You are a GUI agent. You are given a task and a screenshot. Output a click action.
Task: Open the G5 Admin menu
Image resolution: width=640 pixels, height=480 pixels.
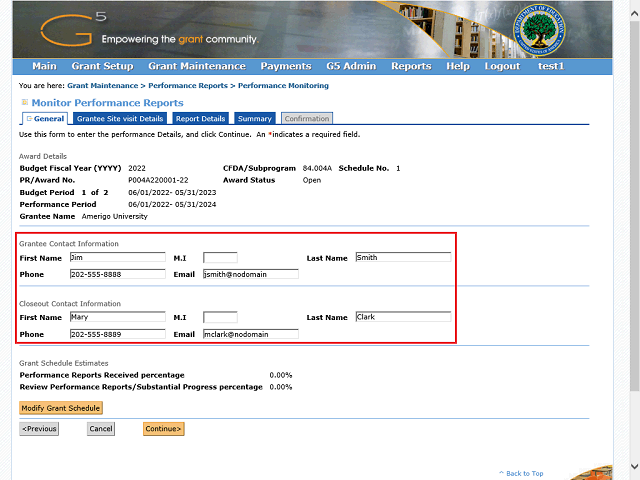(351, 66)
